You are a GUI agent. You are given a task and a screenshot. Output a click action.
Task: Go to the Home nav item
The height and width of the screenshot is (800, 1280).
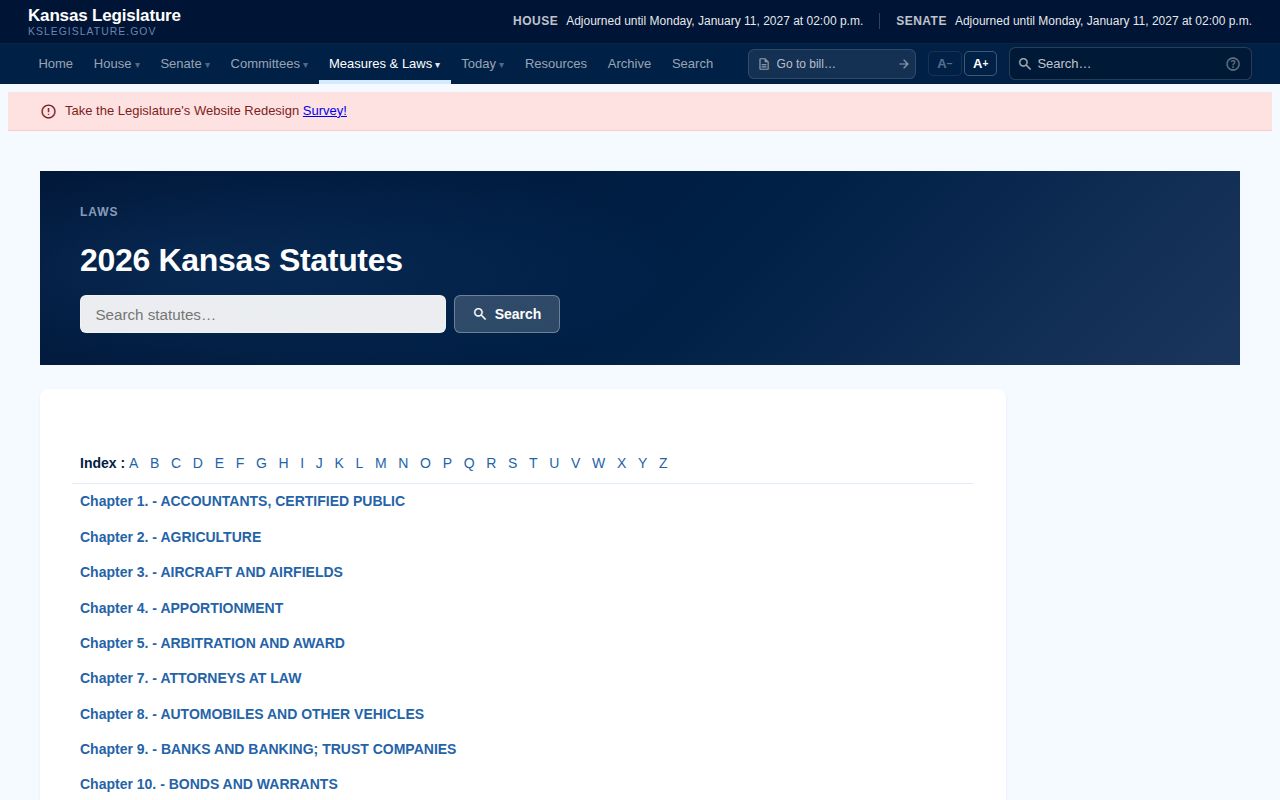point(56,64)
